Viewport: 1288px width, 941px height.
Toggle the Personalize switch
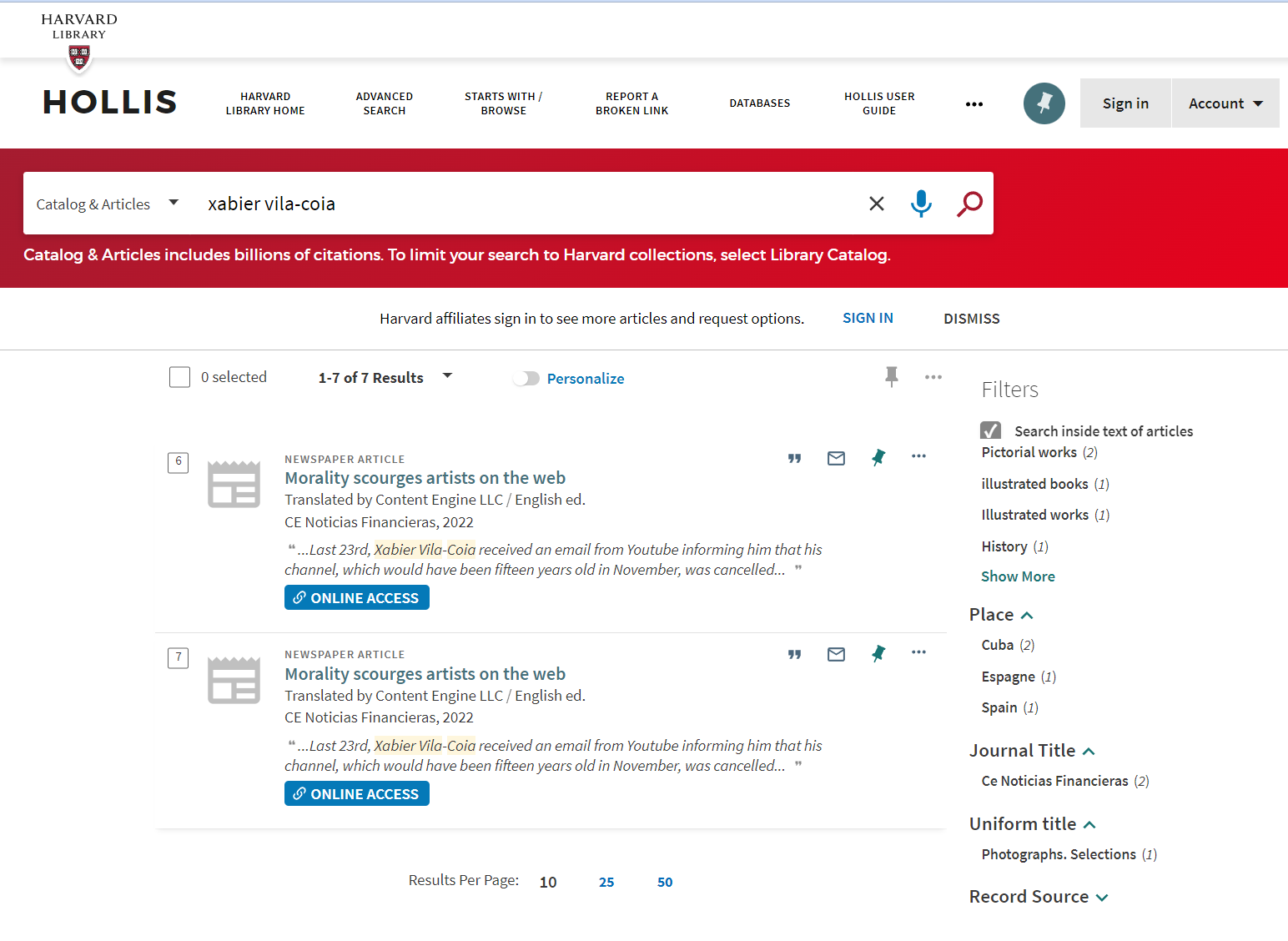click(x=526, y=379)
